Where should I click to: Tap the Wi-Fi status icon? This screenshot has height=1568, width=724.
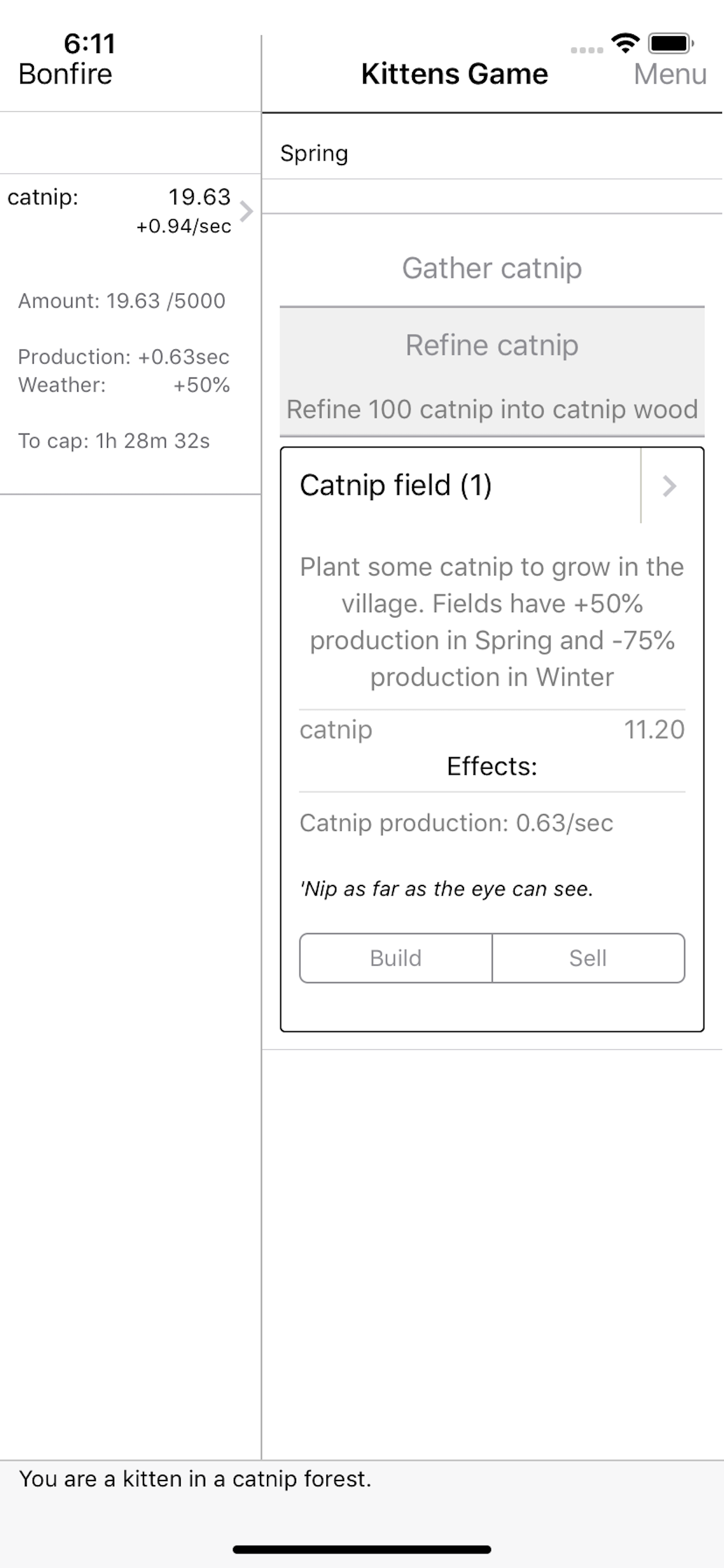click(625, 43)
